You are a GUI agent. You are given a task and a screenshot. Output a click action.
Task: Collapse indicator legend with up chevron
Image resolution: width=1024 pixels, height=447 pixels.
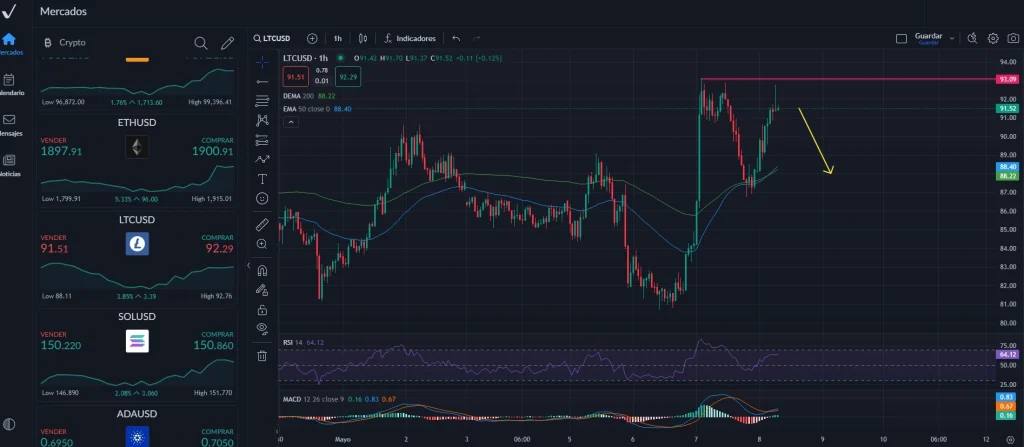(291, 122)
